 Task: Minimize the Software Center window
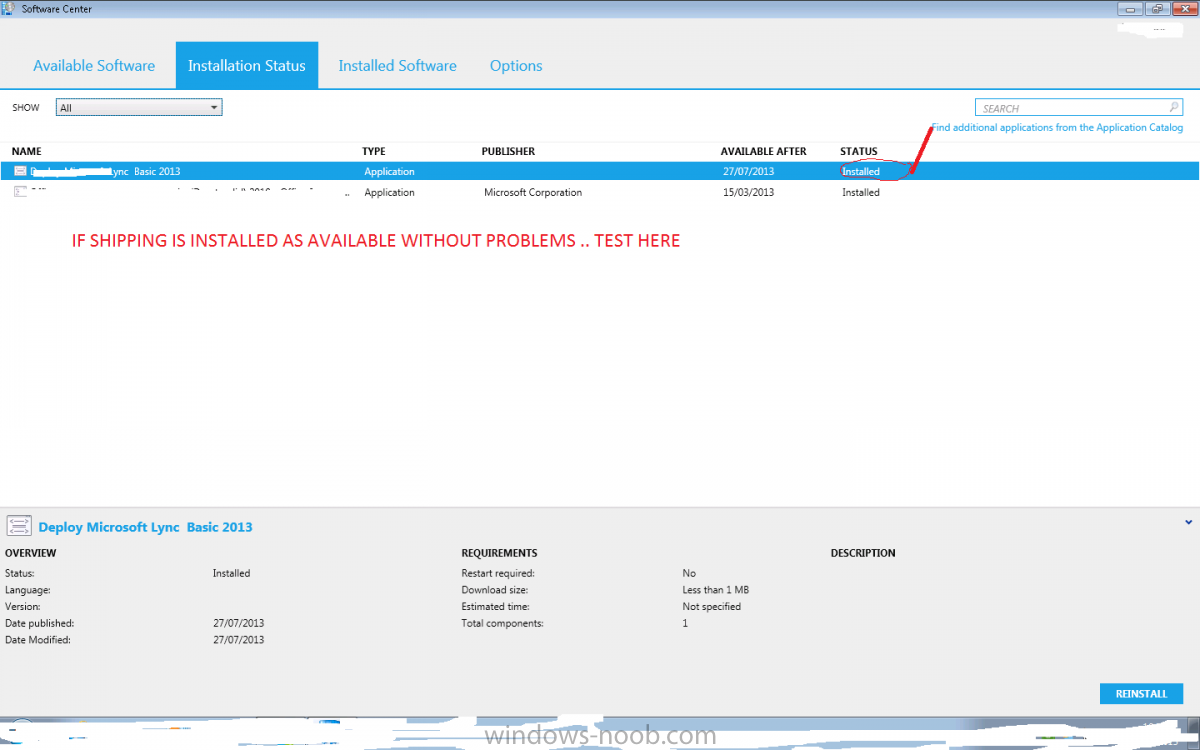point(1130,8)
